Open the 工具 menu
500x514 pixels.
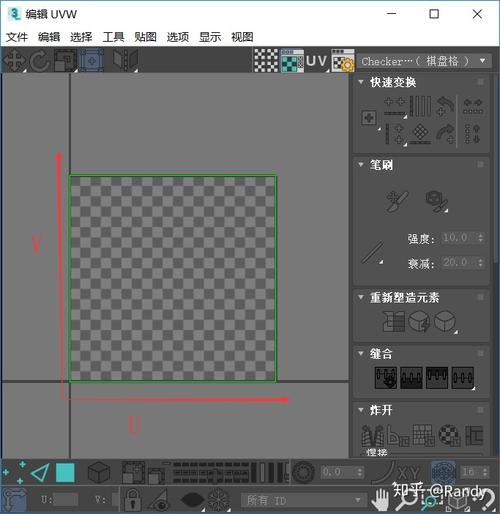point(113,37)
